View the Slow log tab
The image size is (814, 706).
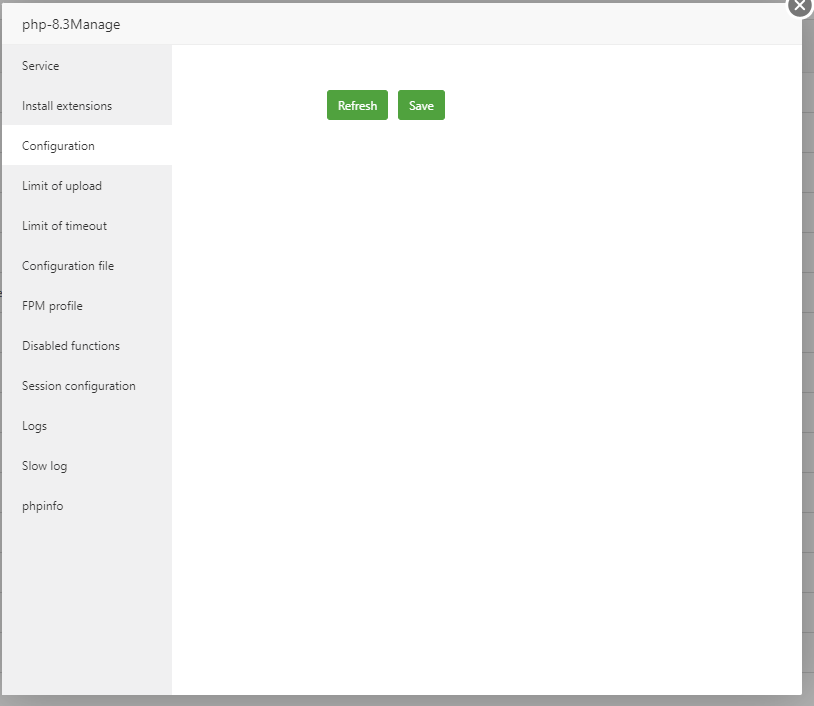tap(87, 466)
